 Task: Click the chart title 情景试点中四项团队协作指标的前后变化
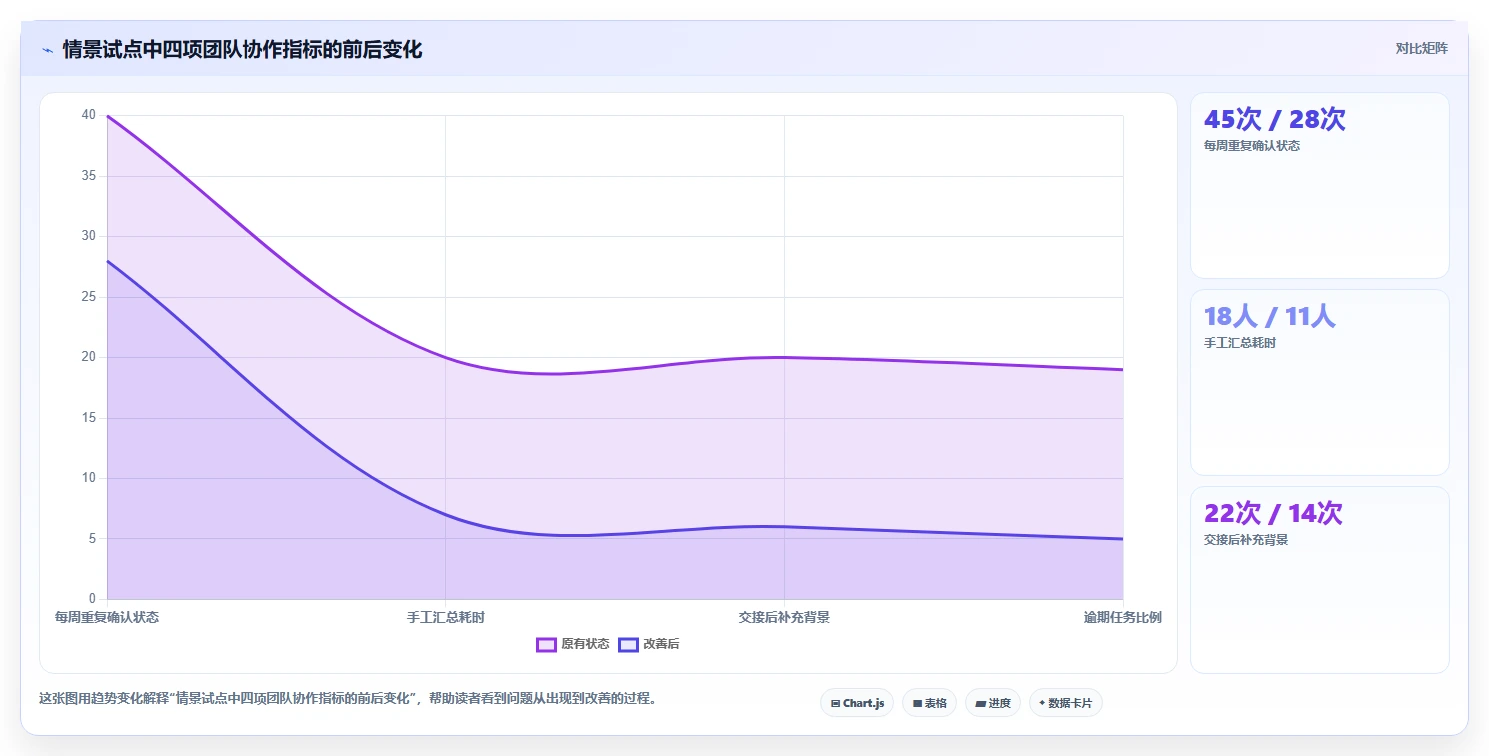click(242, 49)
